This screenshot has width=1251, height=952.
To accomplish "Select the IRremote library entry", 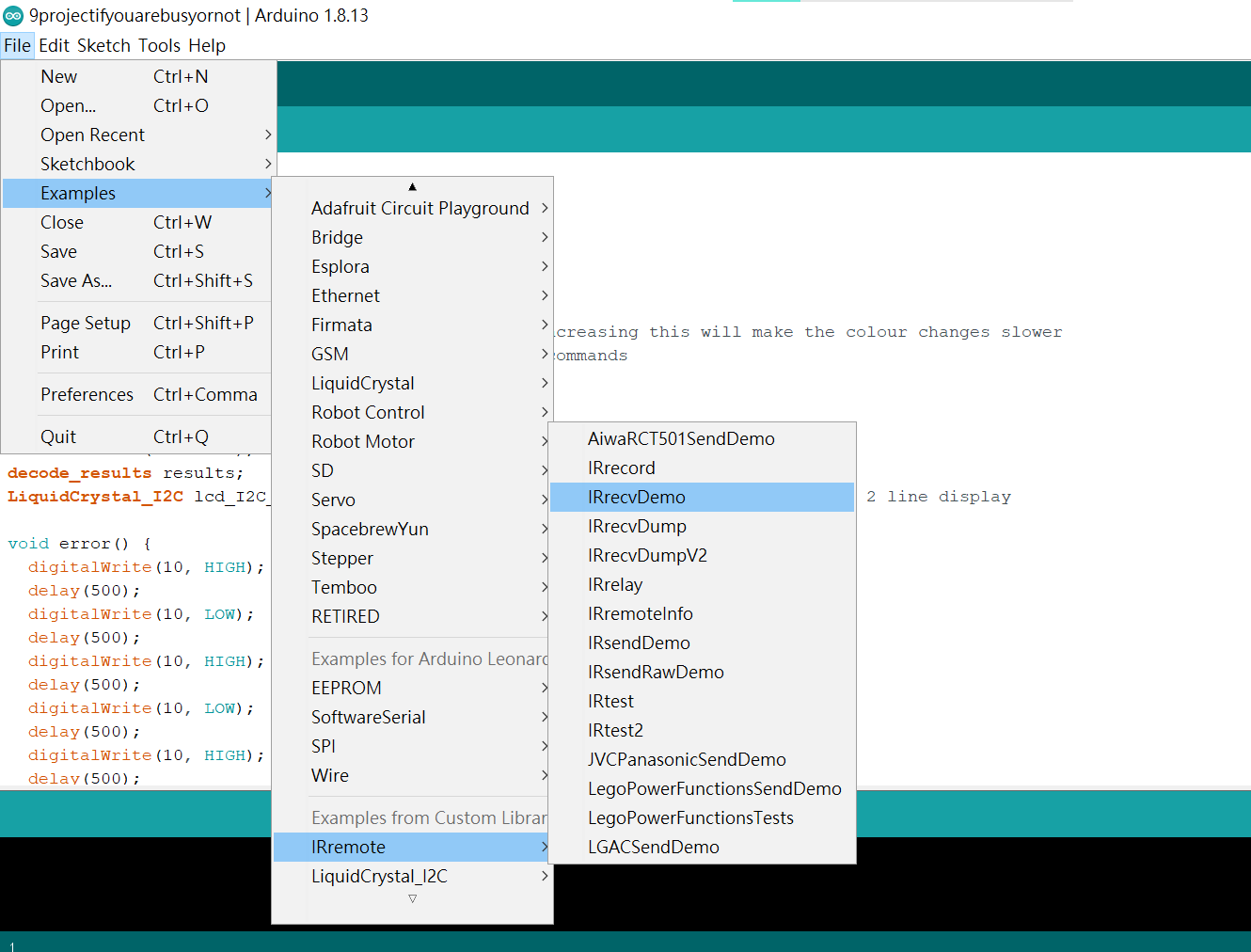I will pyautogui.click(x=412, y=847).
